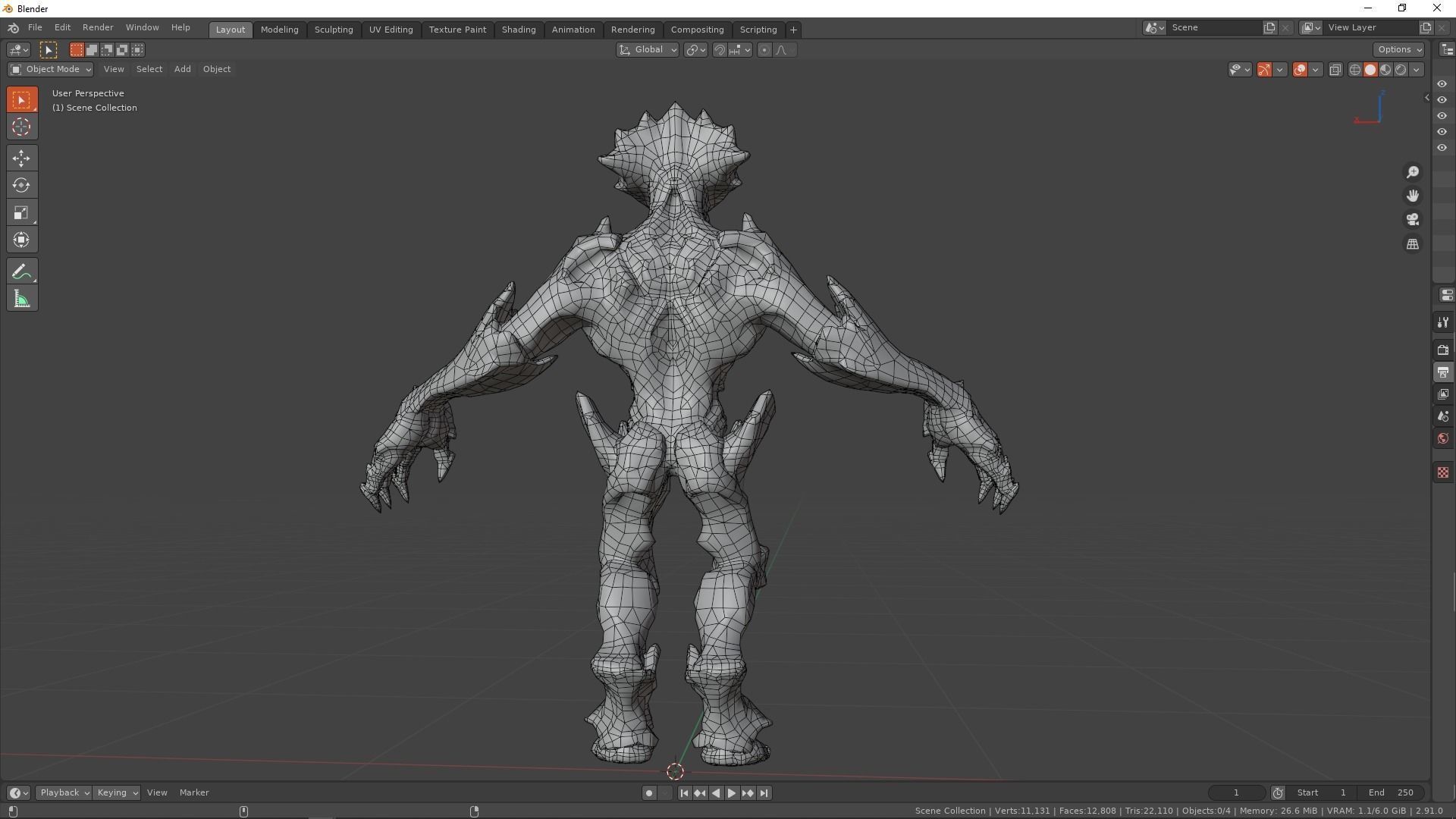The width and height of the screenshot is (1456, 819).
Task: Open the Options dropdown in viewport header
Action: click(1399, 49)
